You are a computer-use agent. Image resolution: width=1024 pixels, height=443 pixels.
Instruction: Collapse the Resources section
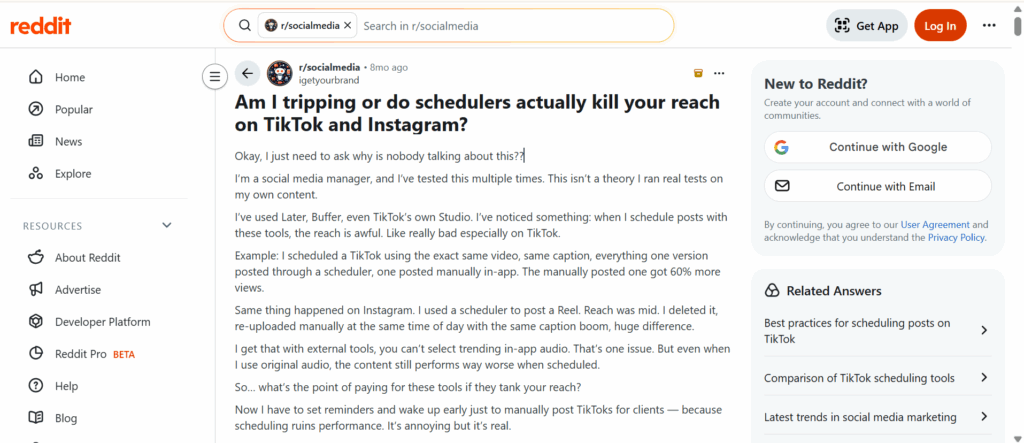(167, 226)
